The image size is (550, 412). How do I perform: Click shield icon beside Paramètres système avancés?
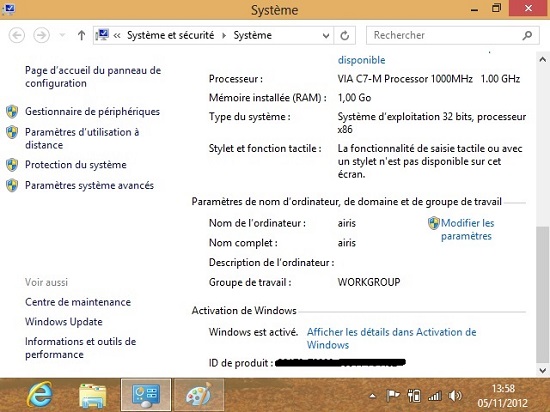click(x=12, y=185)
